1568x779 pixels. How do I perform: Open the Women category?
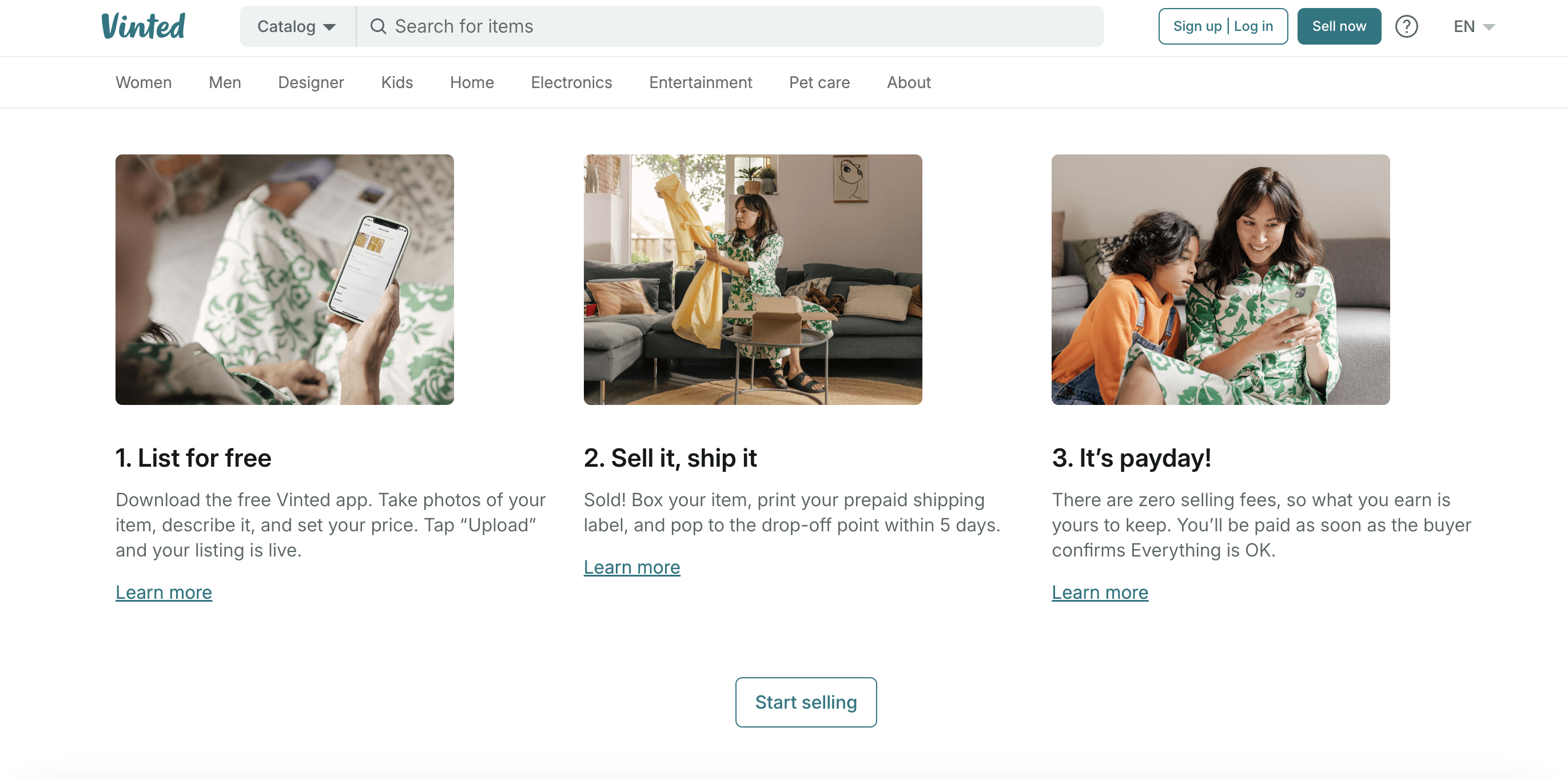click(x=144, y=82)
